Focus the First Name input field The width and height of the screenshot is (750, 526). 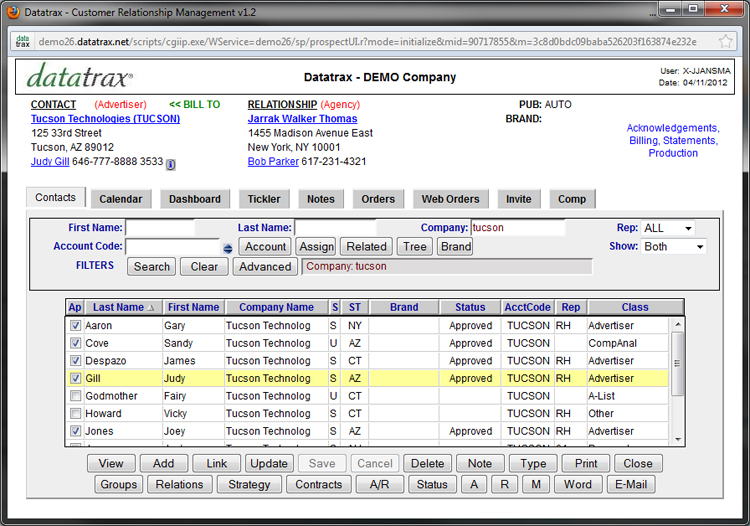coord(160,228)
